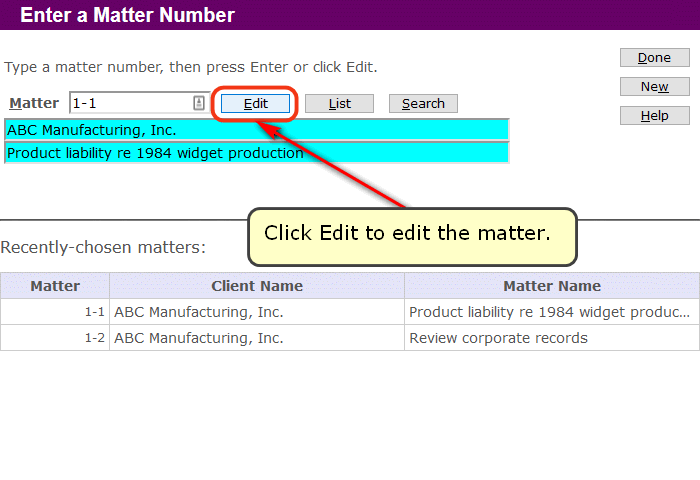This screenshot has width=700, height=480.
Task: Select the cyan Product liability description field
Action: 256,153
